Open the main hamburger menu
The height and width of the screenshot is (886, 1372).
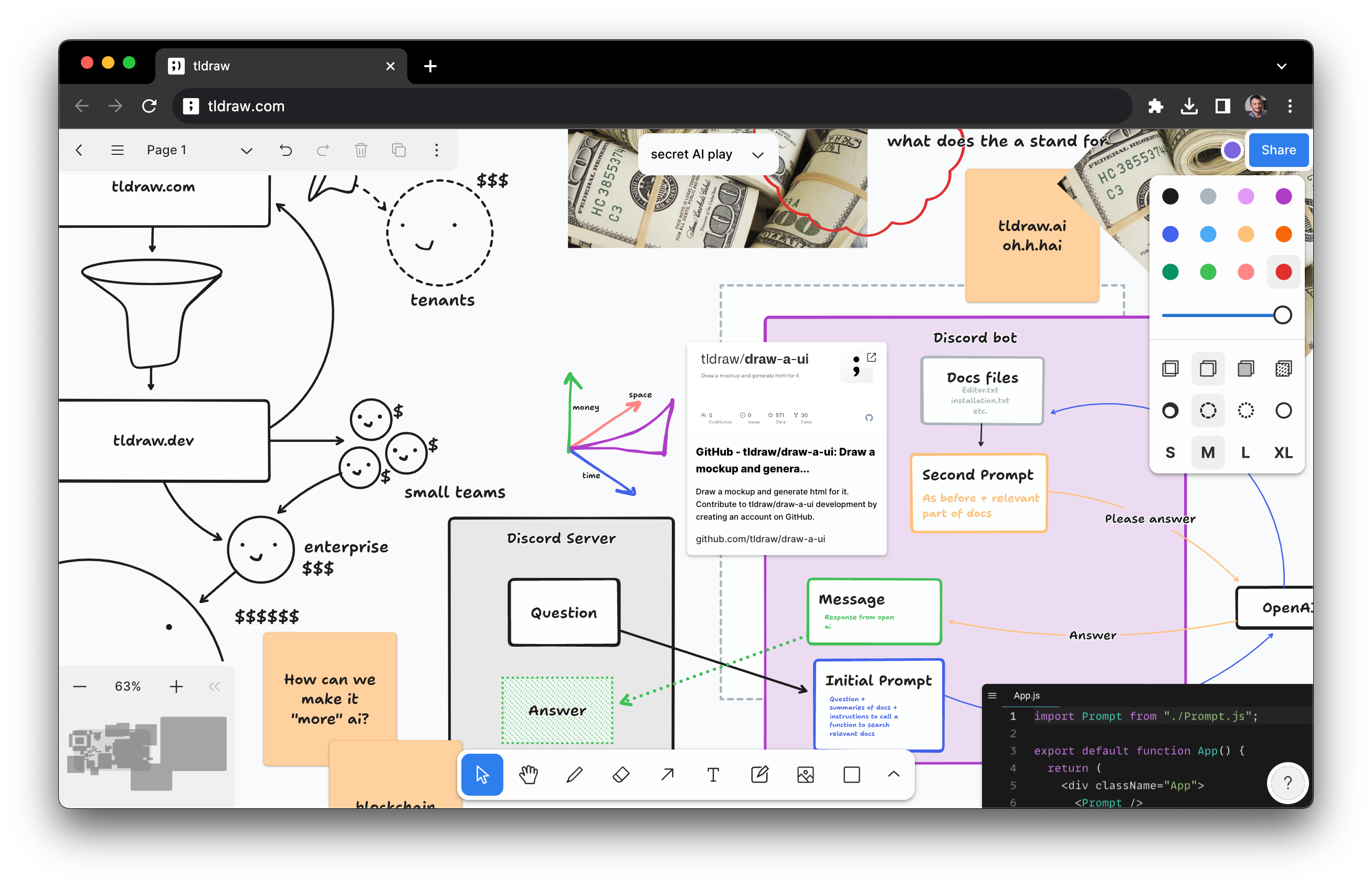coord(118,150)
